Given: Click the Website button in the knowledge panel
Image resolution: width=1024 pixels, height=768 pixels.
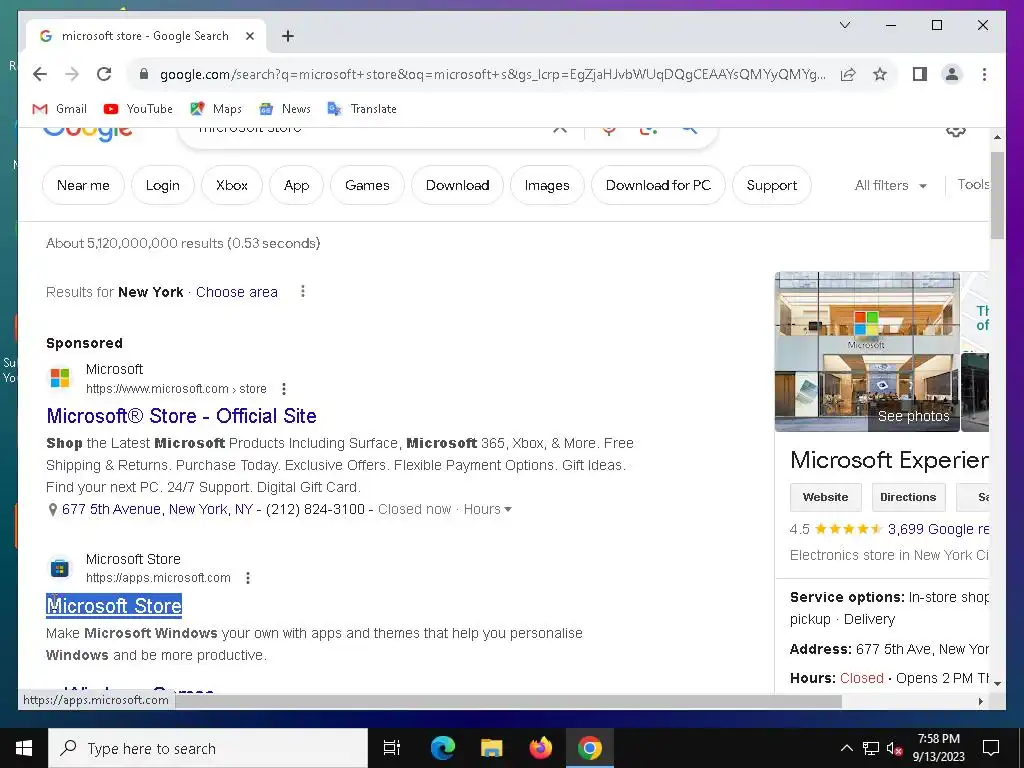Looking at the screenshot, I should pos(825,497).
